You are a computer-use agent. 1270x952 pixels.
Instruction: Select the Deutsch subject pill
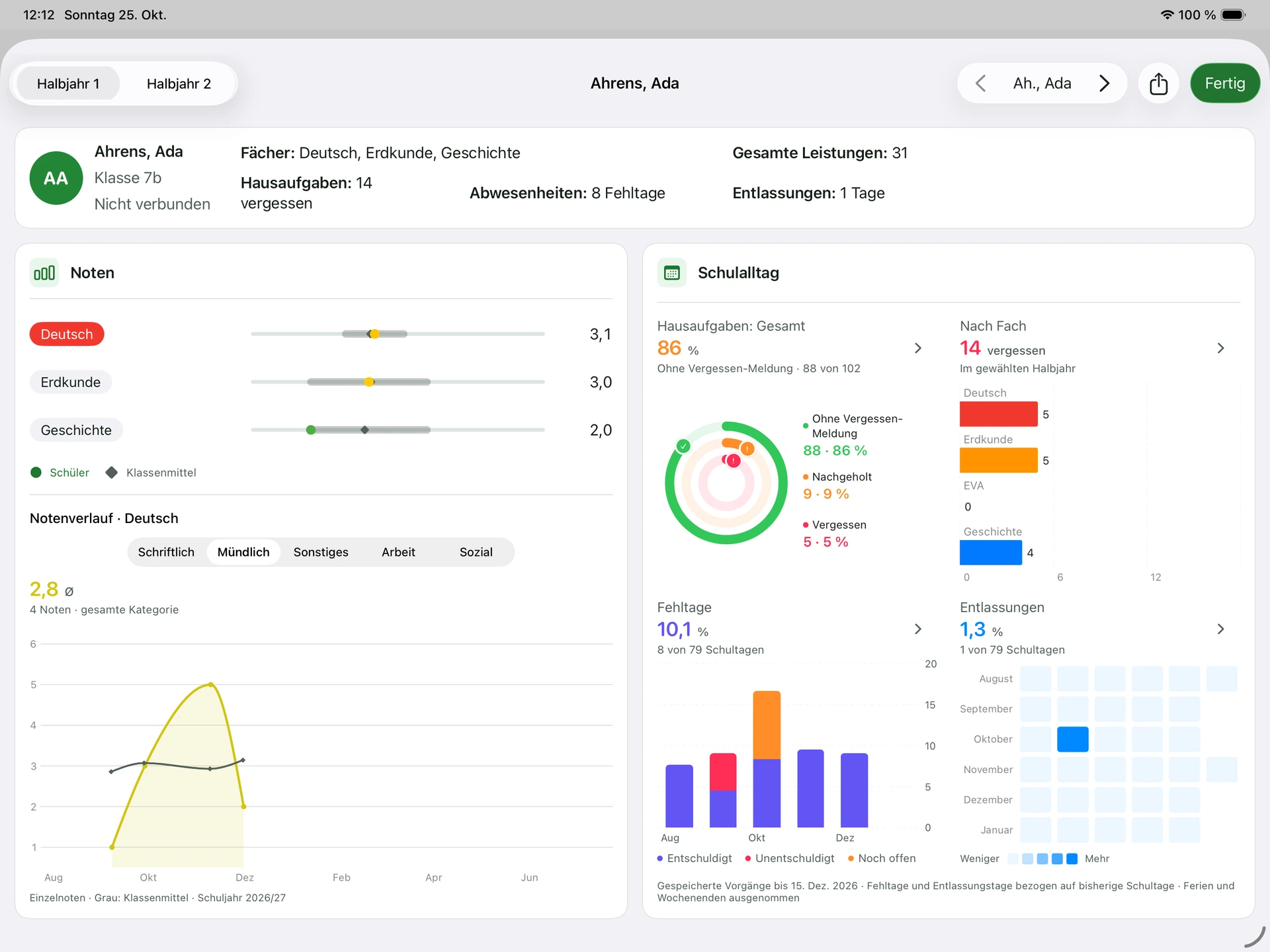click(x=67, y=334)
